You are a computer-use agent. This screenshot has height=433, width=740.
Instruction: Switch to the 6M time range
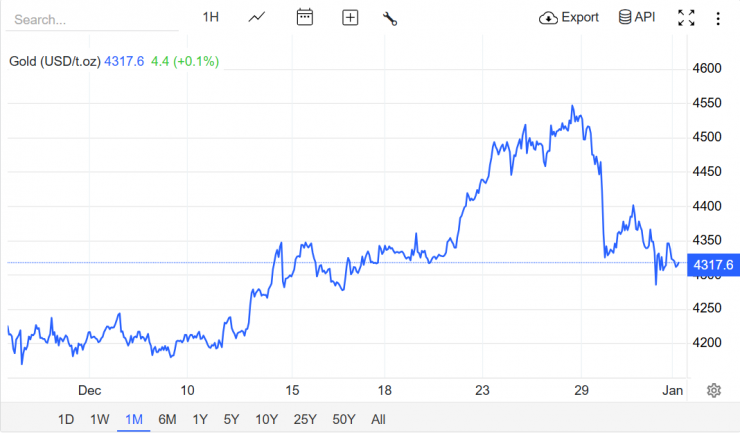(167, 419)
